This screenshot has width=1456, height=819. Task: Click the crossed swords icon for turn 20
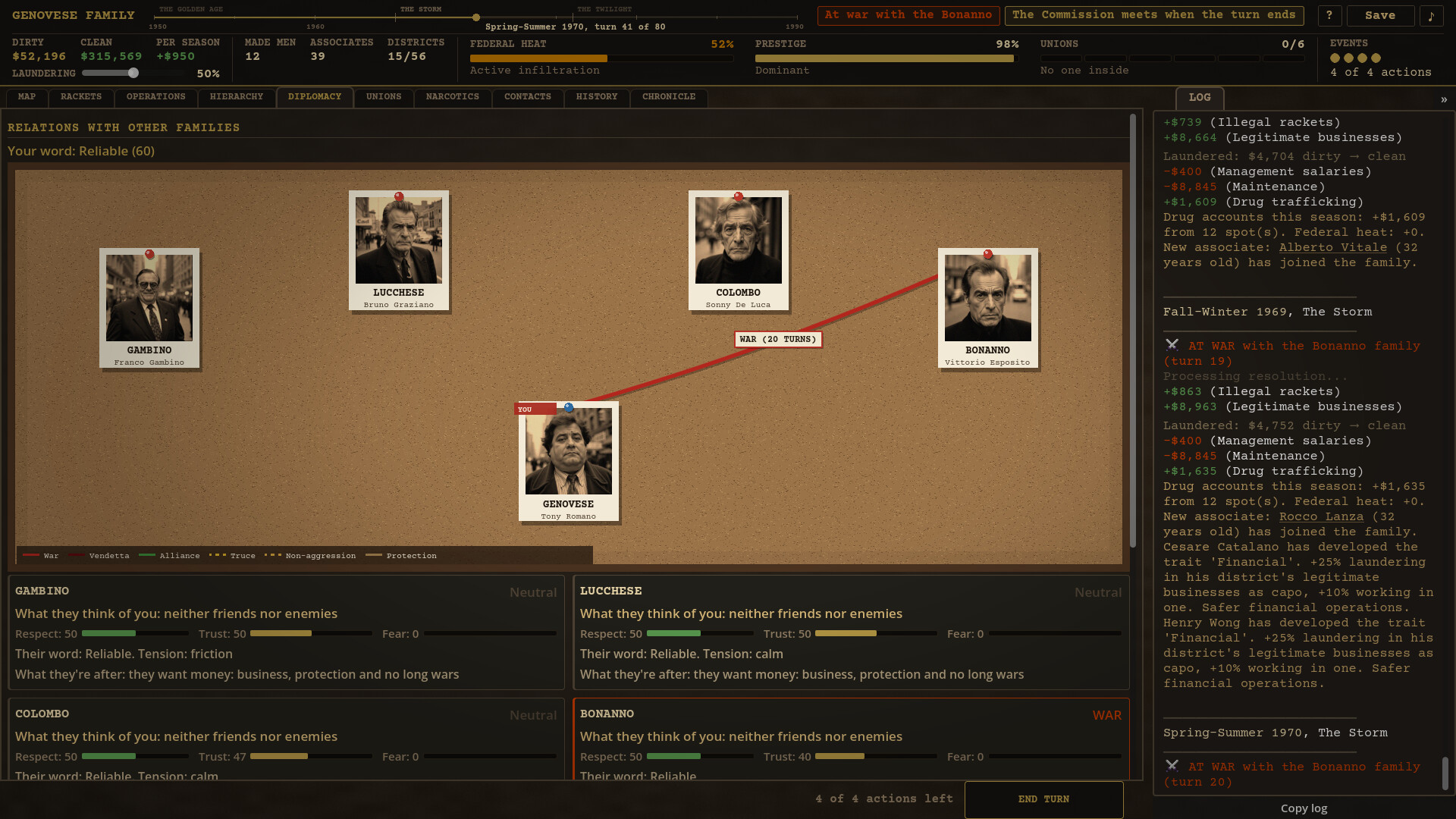point(1172,766)
